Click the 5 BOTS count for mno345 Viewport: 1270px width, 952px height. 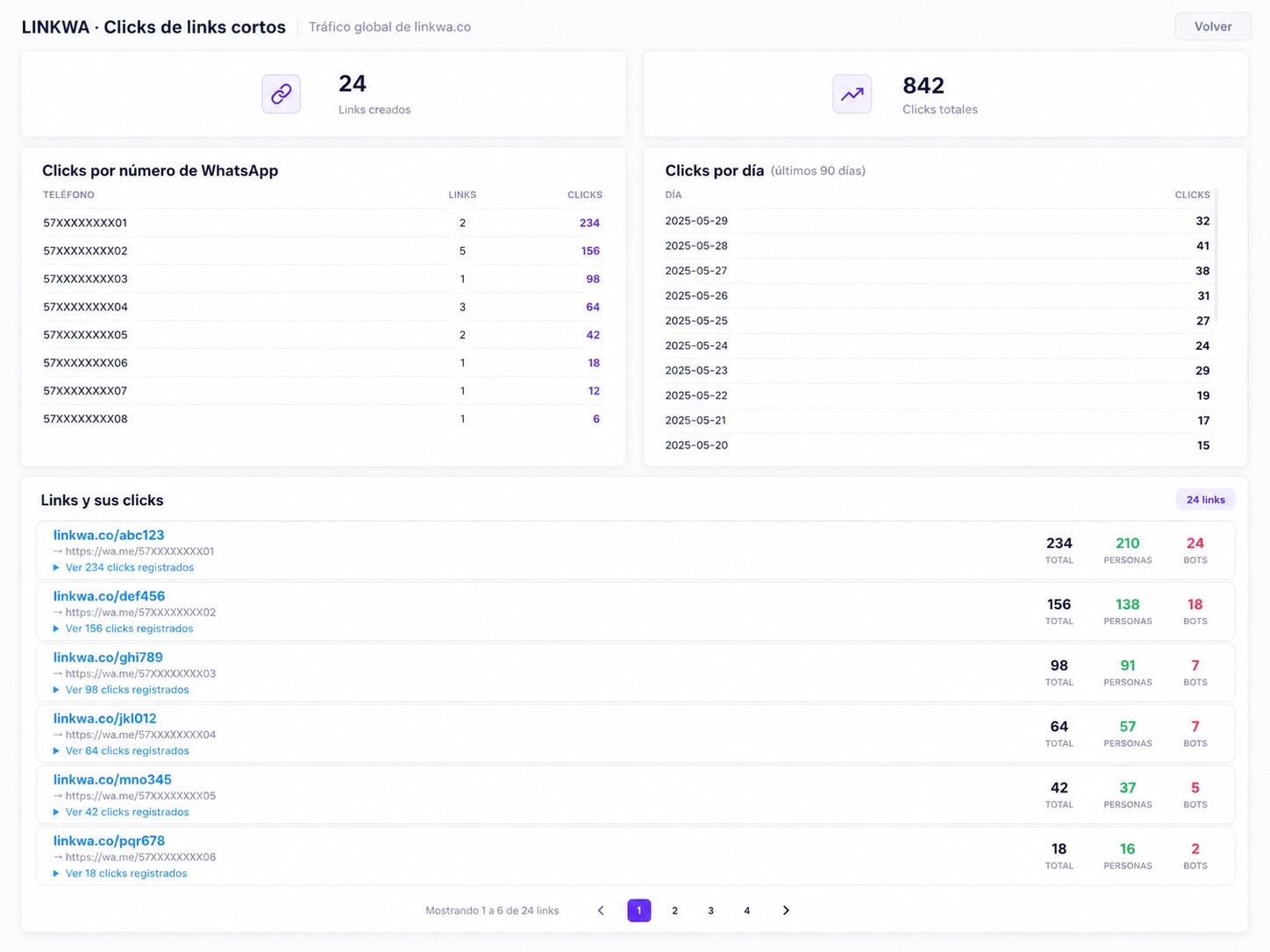click(1195, 788)
